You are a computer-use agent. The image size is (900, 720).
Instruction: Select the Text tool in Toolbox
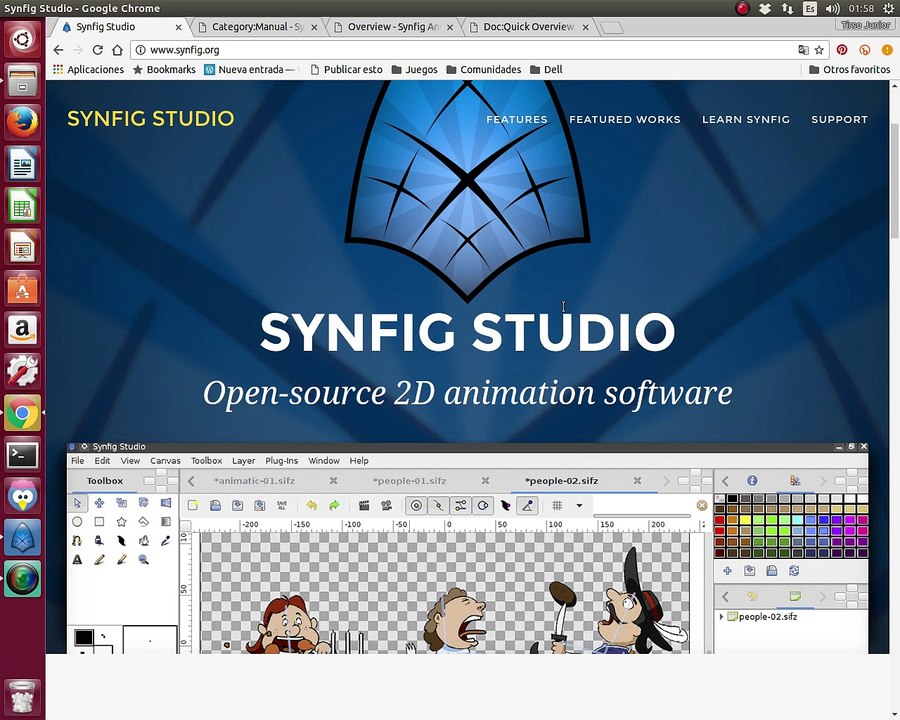pos(77,559)
